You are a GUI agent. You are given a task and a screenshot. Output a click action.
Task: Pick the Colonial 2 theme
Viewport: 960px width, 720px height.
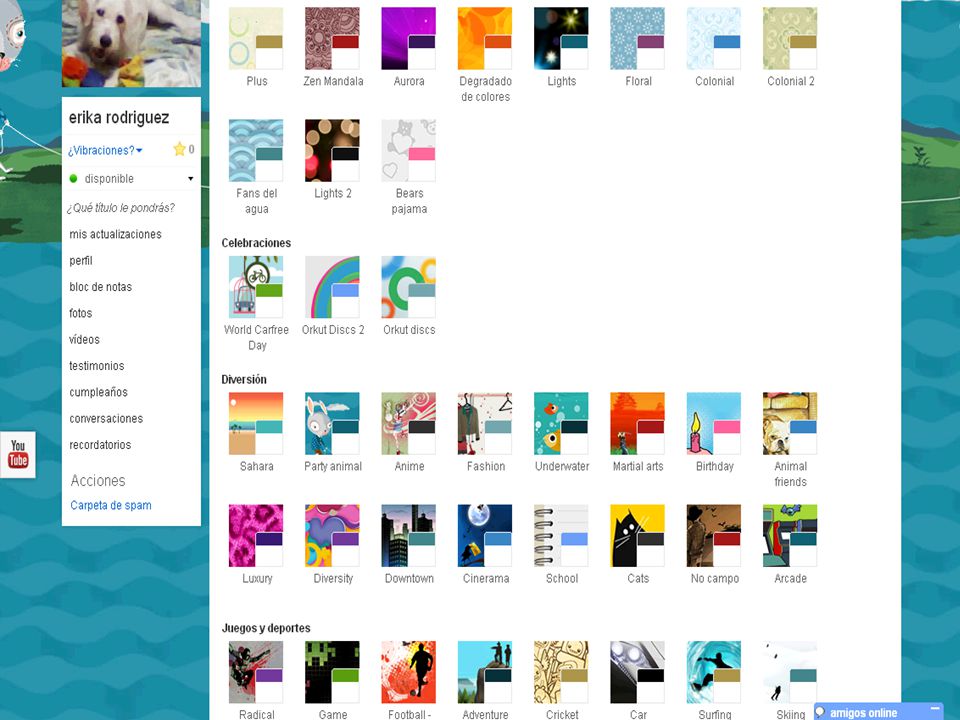(790, 38)
